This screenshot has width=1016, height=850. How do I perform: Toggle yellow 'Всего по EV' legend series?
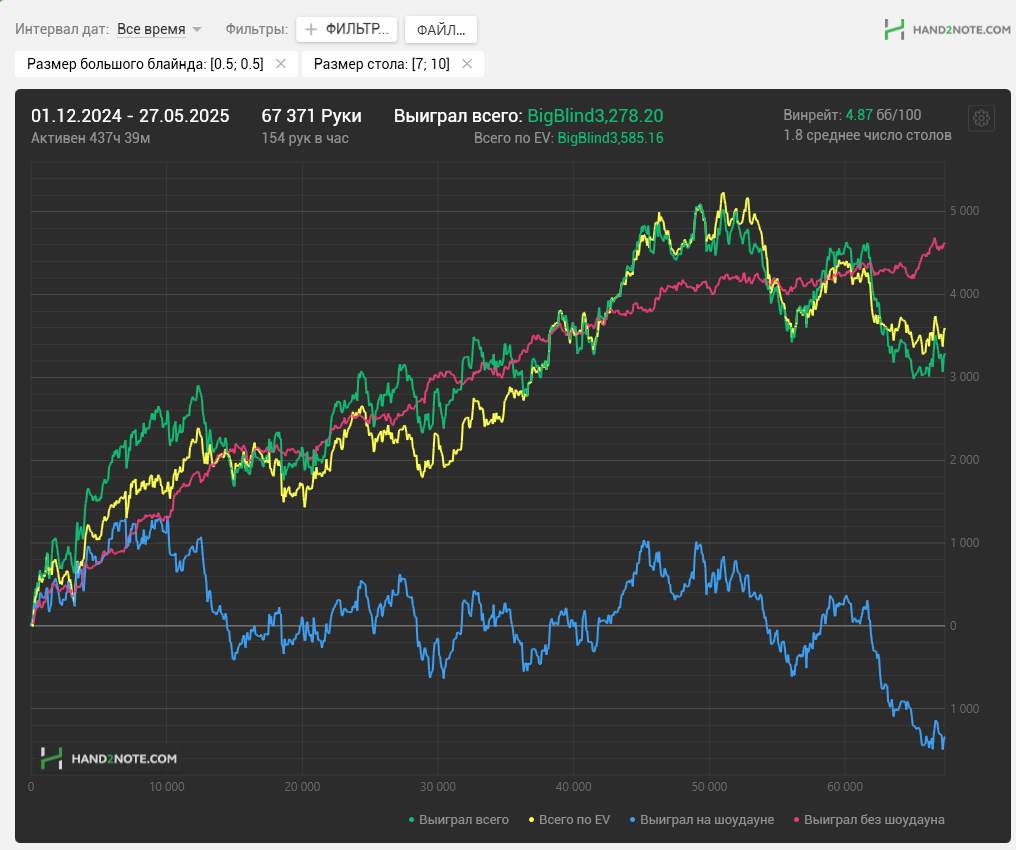coord(570,820)
